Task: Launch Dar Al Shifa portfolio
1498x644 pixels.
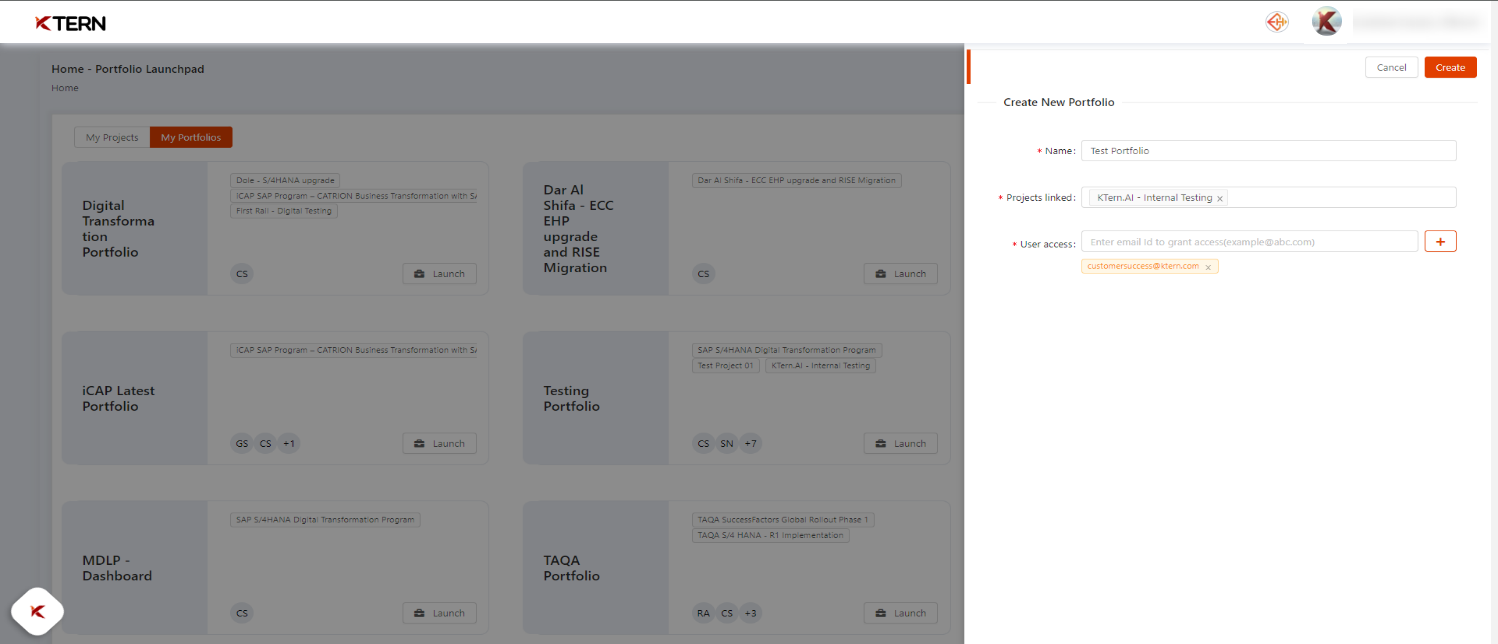Action: point(901,273)
